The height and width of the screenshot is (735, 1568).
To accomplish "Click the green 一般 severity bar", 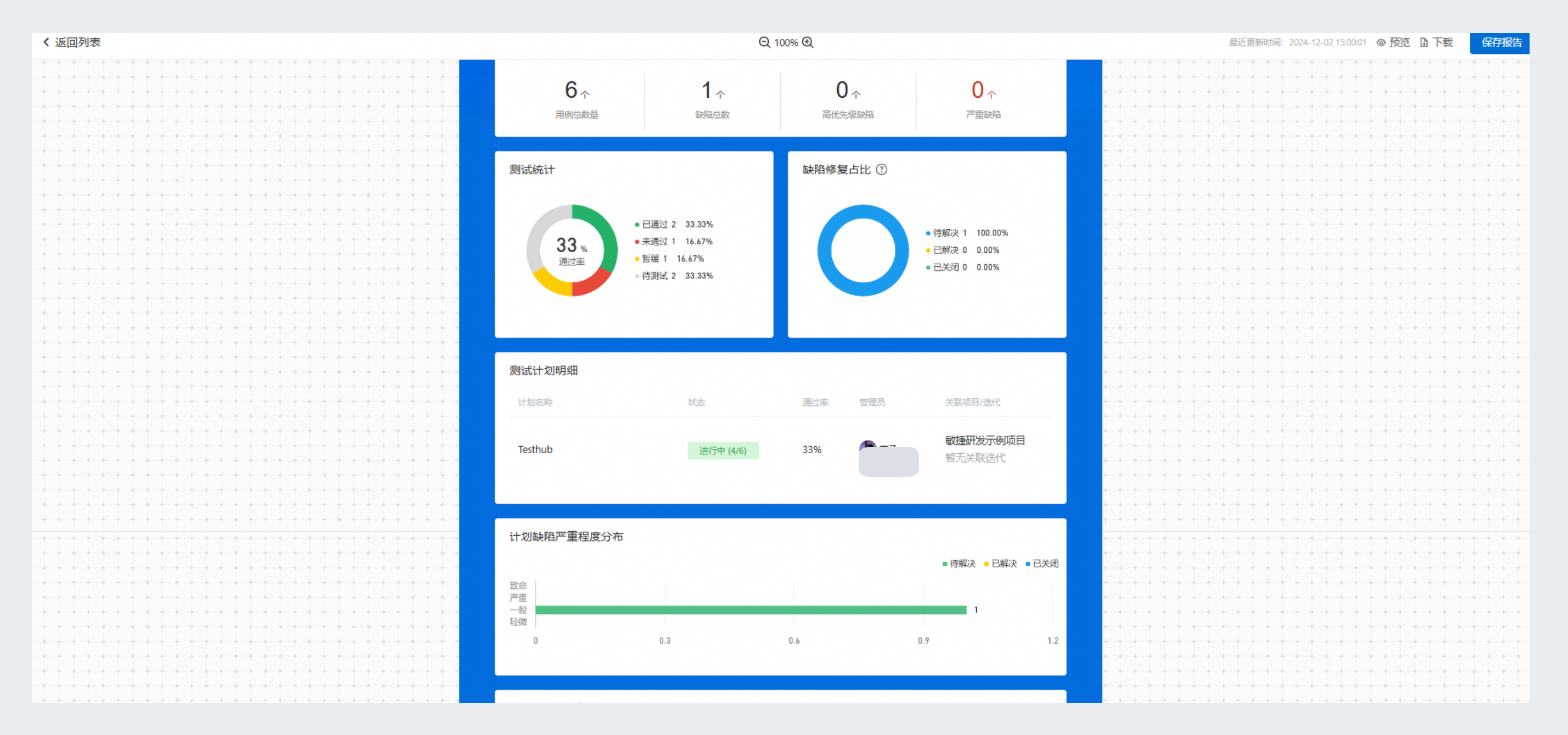I will point(751,610).
